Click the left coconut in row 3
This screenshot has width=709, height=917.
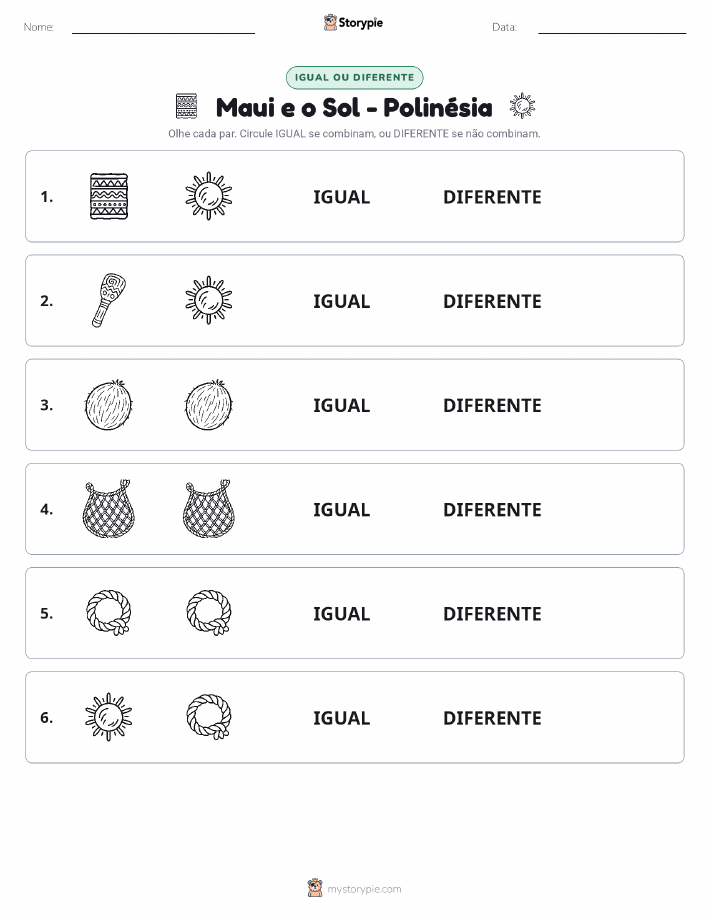(109, 405)
